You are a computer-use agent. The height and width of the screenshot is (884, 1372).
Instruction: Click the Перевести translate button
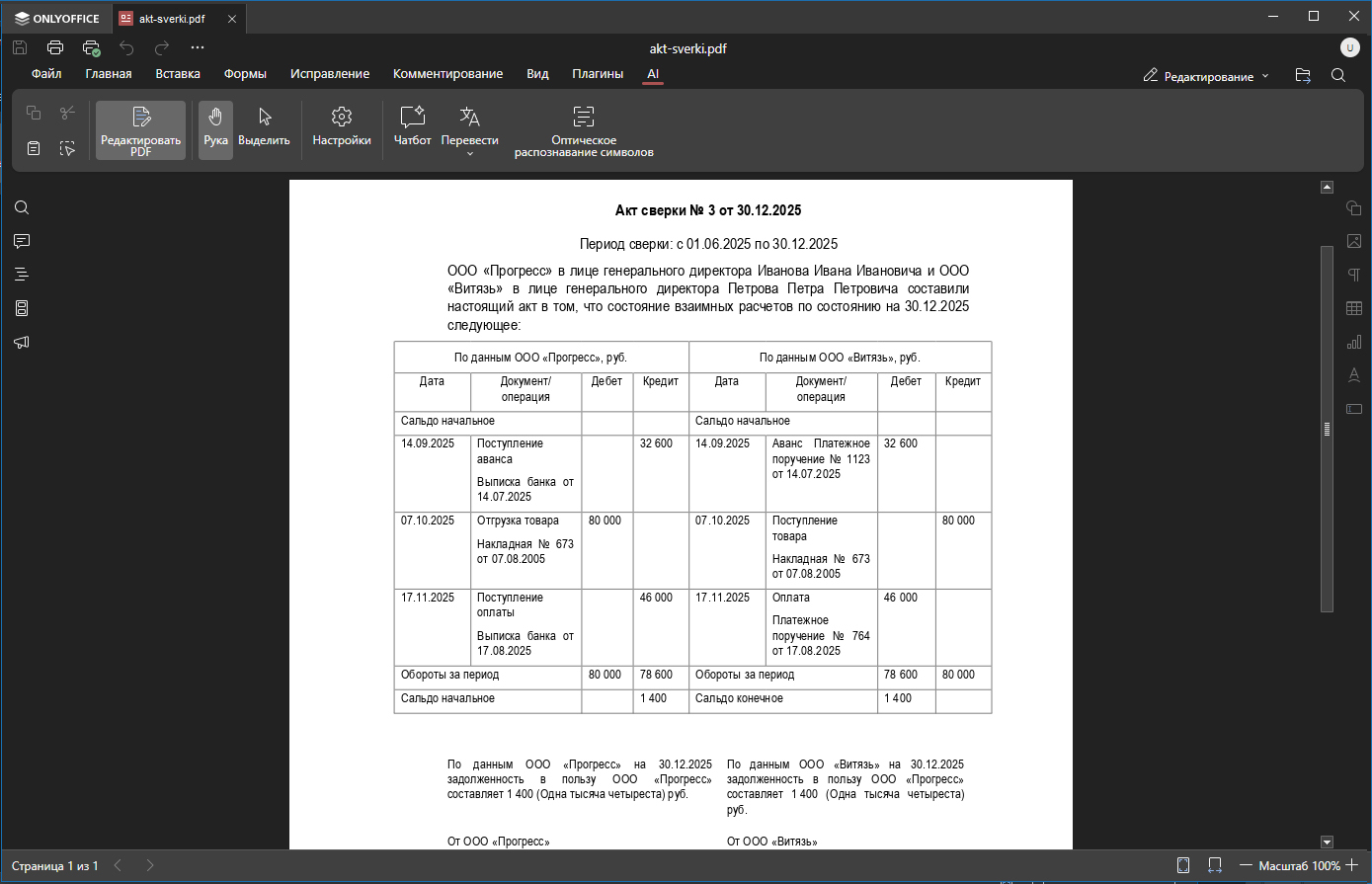tap(470, 124)
